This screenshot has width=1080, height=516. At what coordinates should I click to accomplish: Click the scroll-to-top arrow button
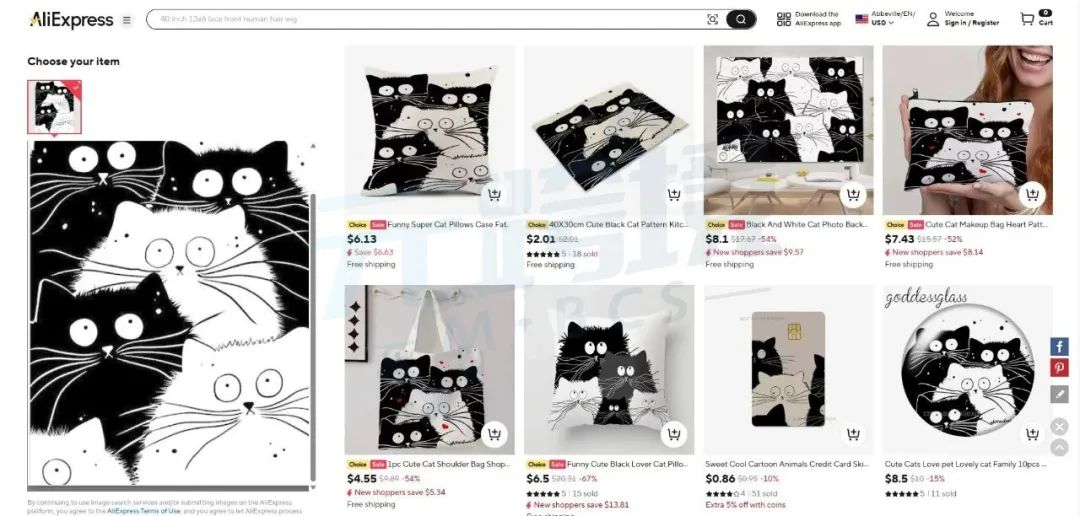[1059, 447]
